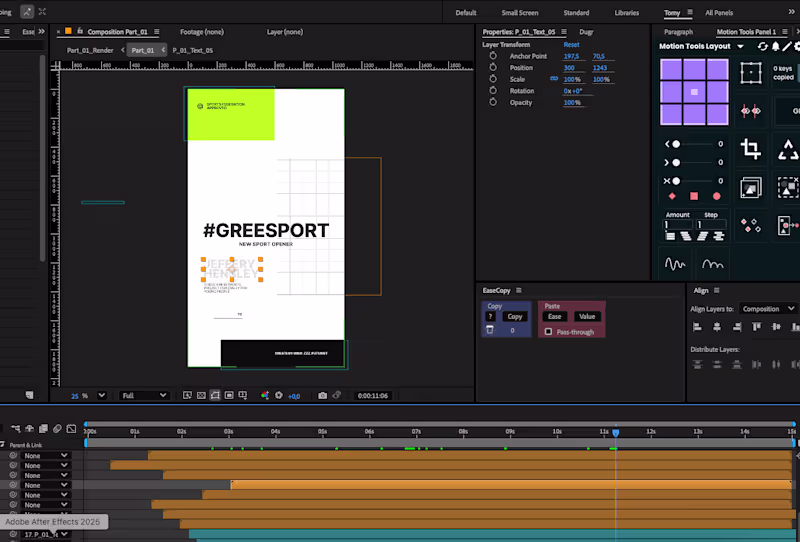Click the align top icon in Align panel

point(757,327)
